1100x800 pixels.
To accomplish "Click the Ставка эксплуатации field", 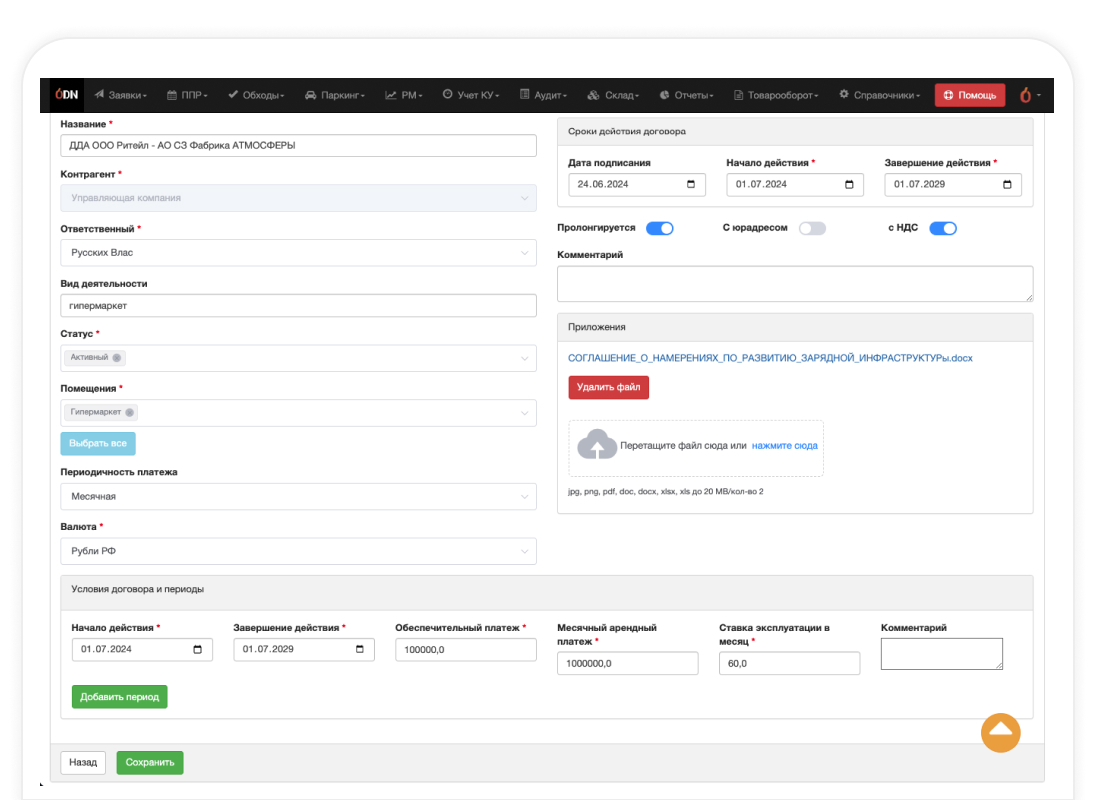I will coord(789,663).
